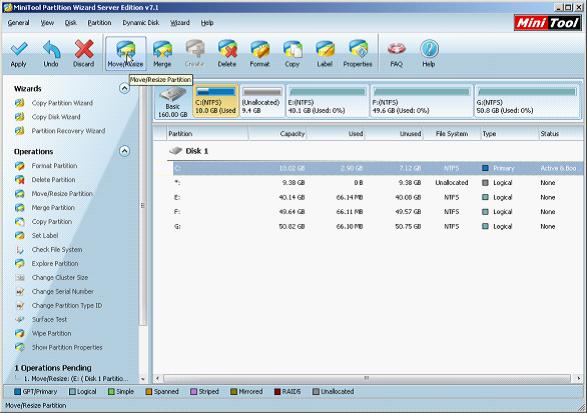Click the Merge toolbar icon

pyautogui.click(x=162, y=49)
